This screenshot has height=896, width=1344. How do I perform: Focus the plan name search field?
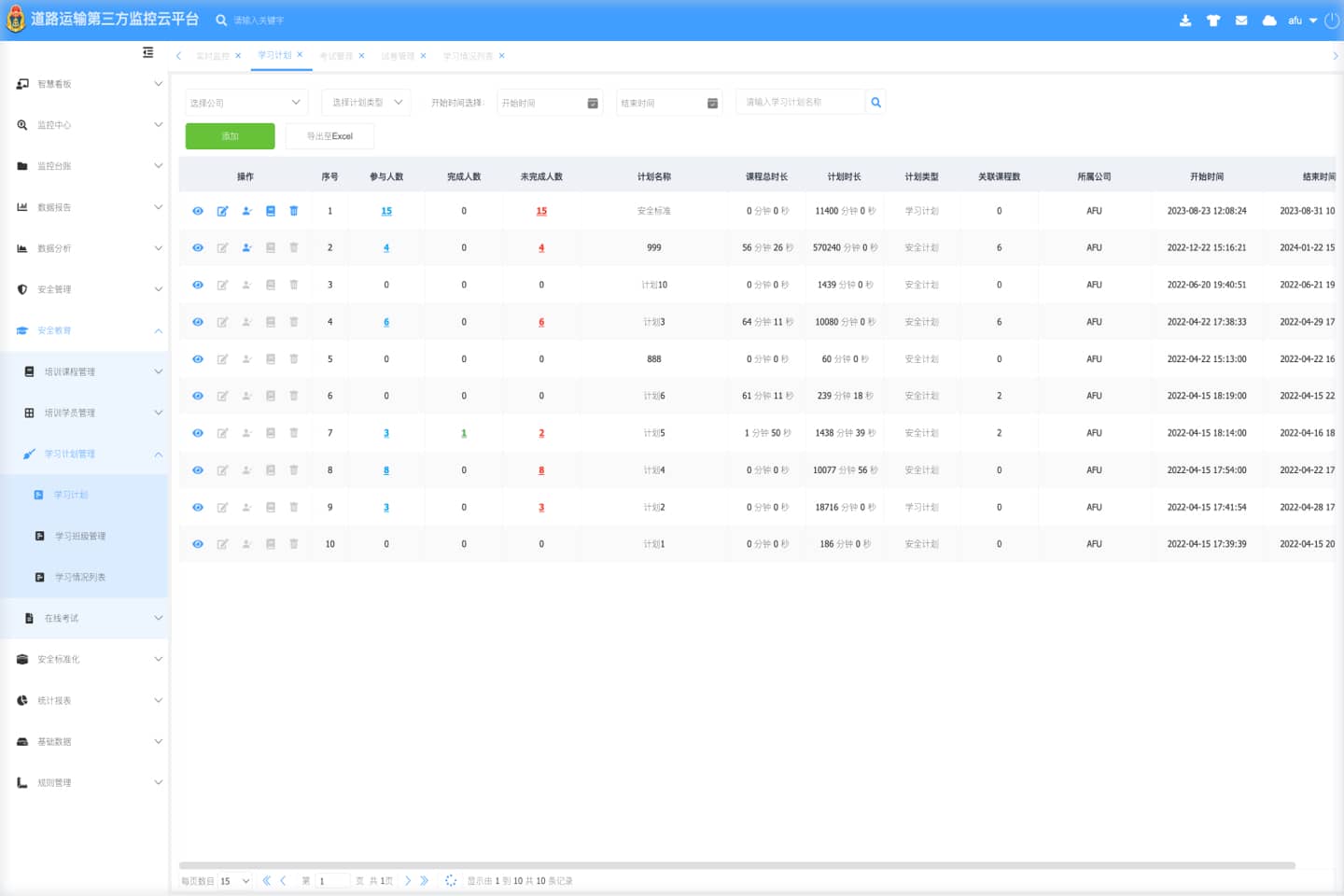(801, 103)
